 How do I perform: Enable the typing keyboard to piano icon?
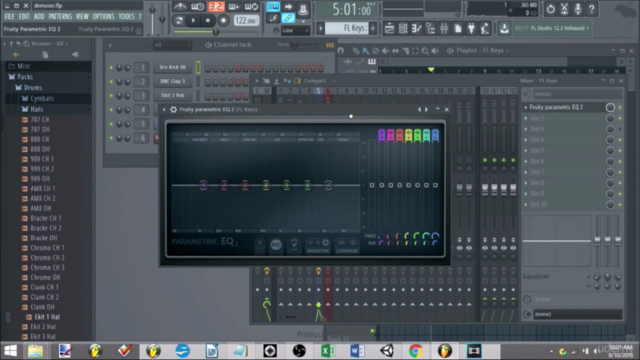(273, 7)
